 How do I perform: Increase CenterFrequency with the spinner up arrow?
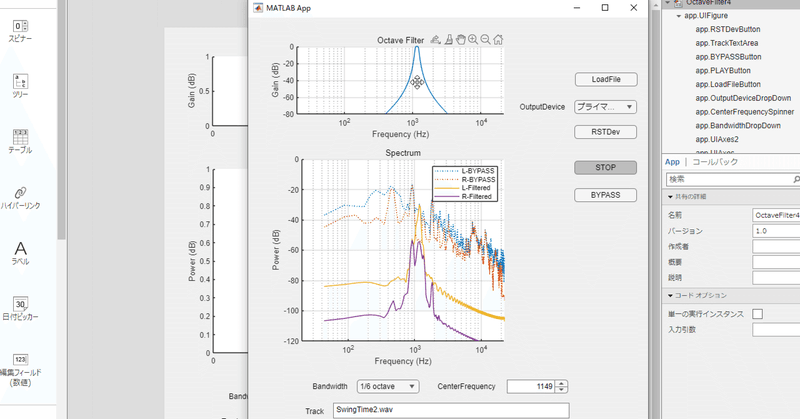[x=561, y=383]
